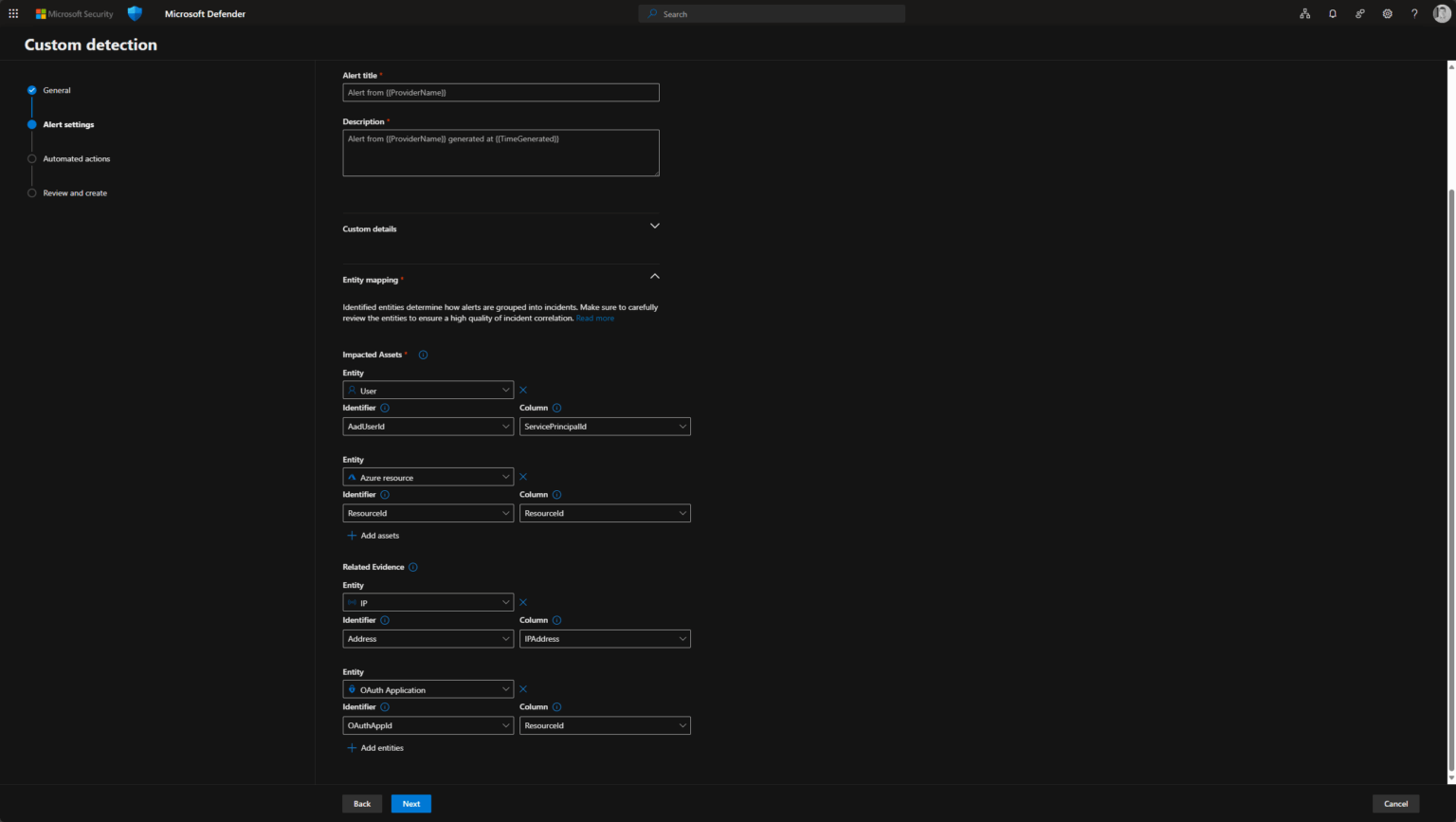Open the help question mark

pos(1414,13)
